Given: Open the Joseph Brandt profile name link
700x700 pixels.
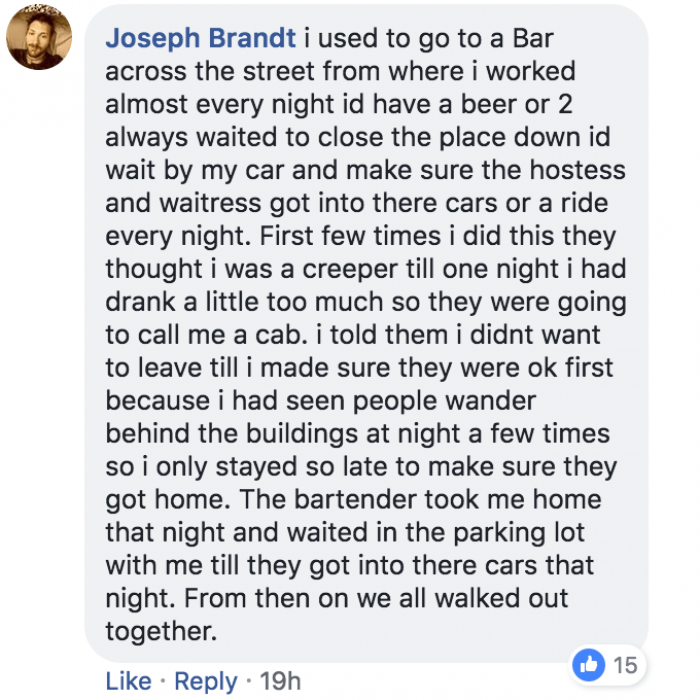Looking at the screenshot, I should click(200, 38).
